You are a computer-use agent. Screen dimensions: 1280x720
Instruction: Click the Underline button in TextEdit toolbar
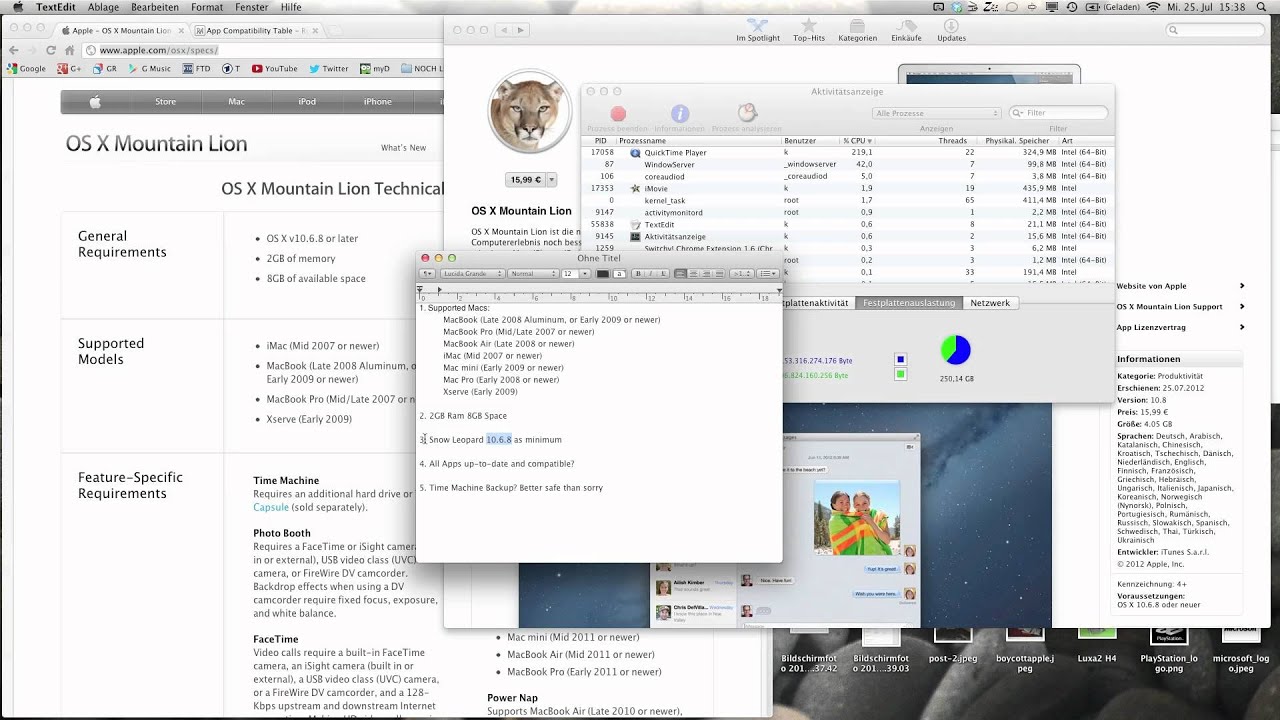tap(663, 274)
